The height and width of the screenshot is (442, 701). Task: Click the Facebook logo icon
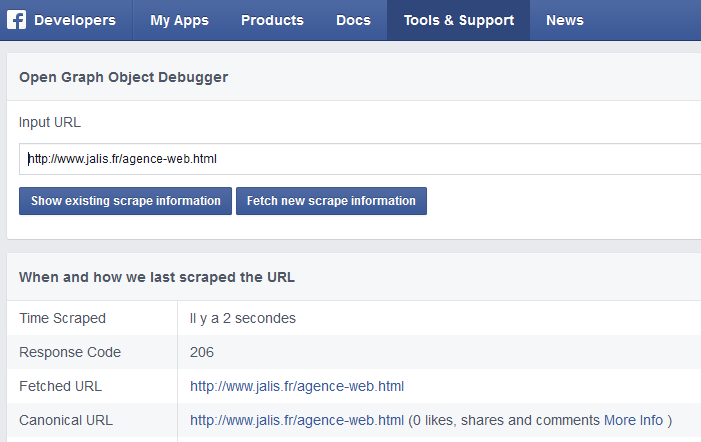point(17,20)
